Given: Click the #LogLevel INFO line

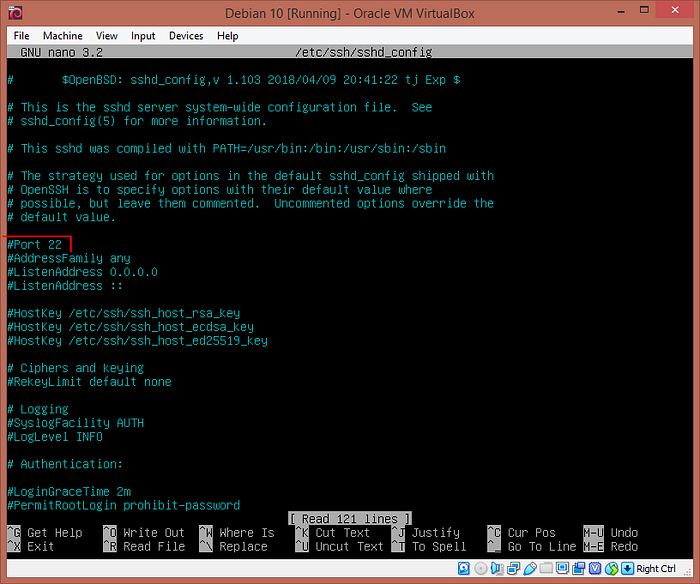Looking at the screenshot, I should [x=55, y=437].
